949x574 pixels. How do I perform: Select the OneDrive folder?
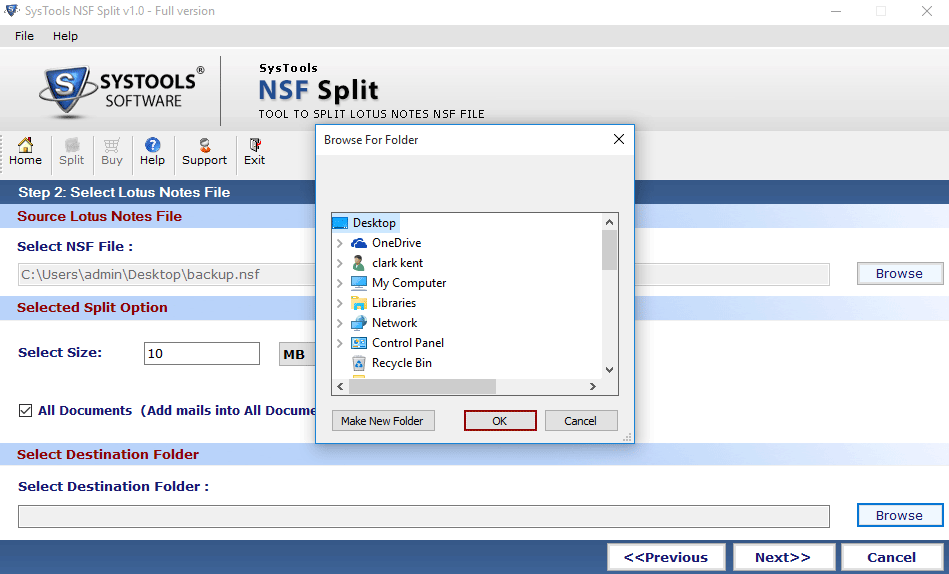pos(396,243)
